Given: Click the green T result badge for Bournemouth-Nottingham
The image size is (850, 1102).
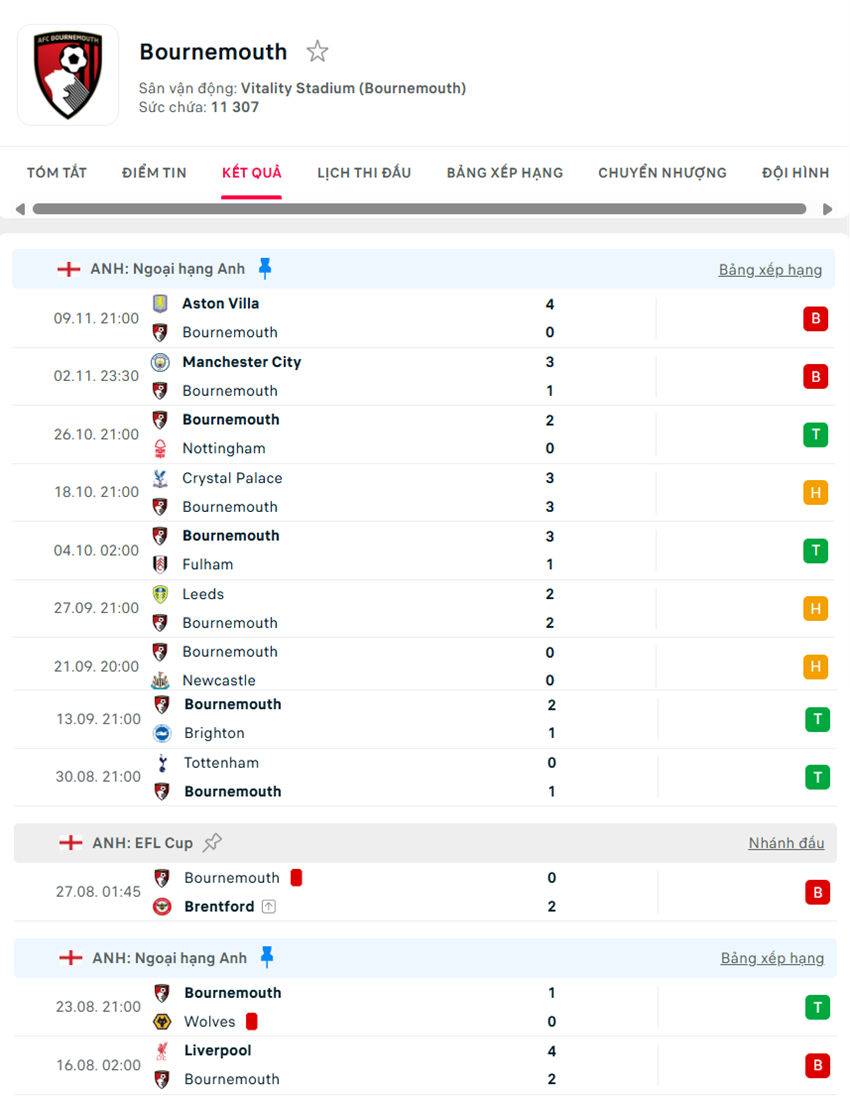Looking at the screenshot, I should pyautogui.click(x=817, y=434).
